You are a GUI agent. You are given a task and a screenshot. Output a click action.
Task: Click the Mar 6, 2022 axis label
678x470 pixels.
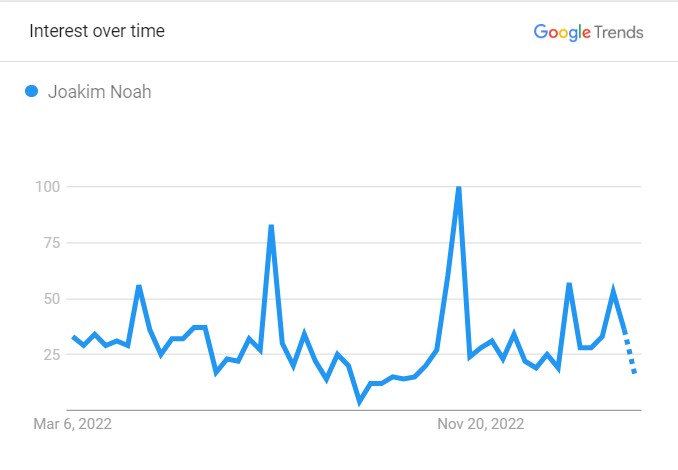pyautogui.click(x=73, y=424)
